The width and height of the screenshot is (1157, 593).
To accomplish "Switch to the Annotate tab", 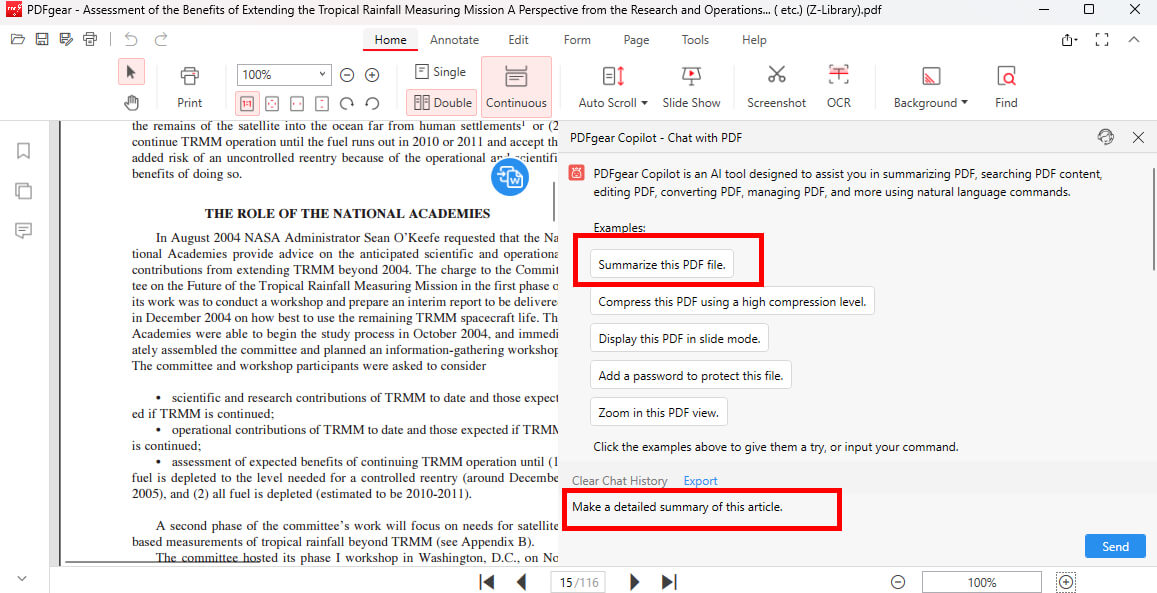I will pos(454,40).
